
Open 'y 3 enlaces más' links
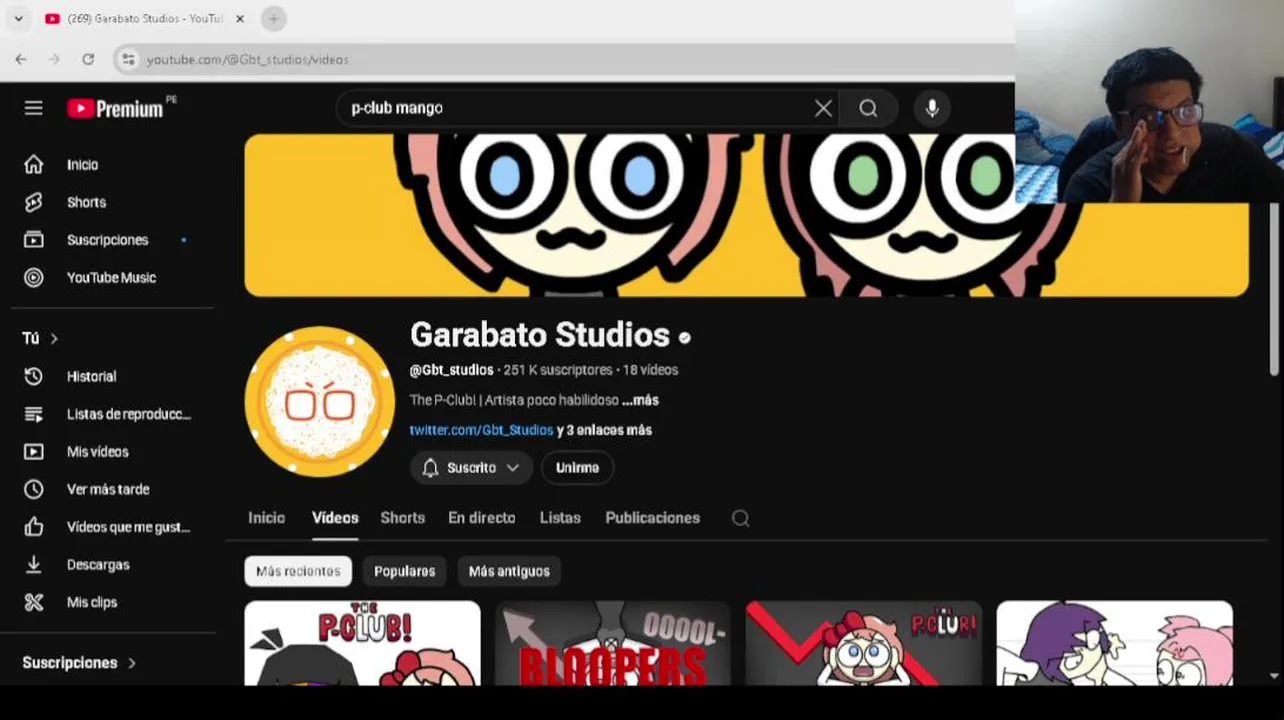[x=605, y=430]
